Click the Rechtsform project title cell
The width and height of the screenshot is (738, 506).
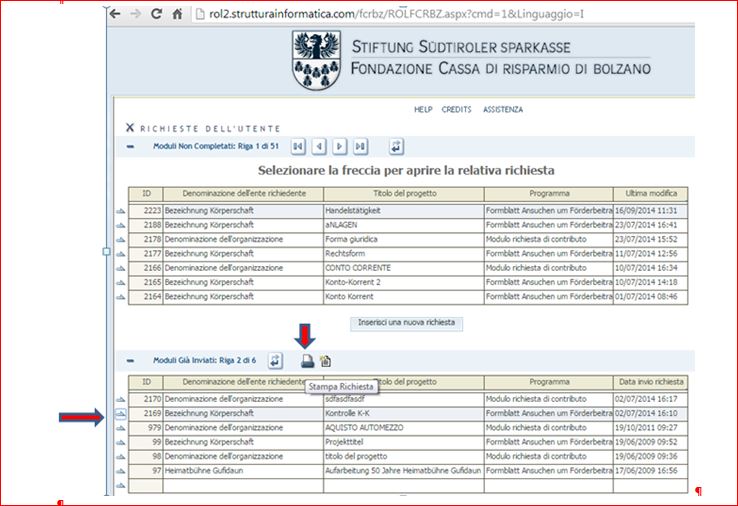click(x=404, y=254)
